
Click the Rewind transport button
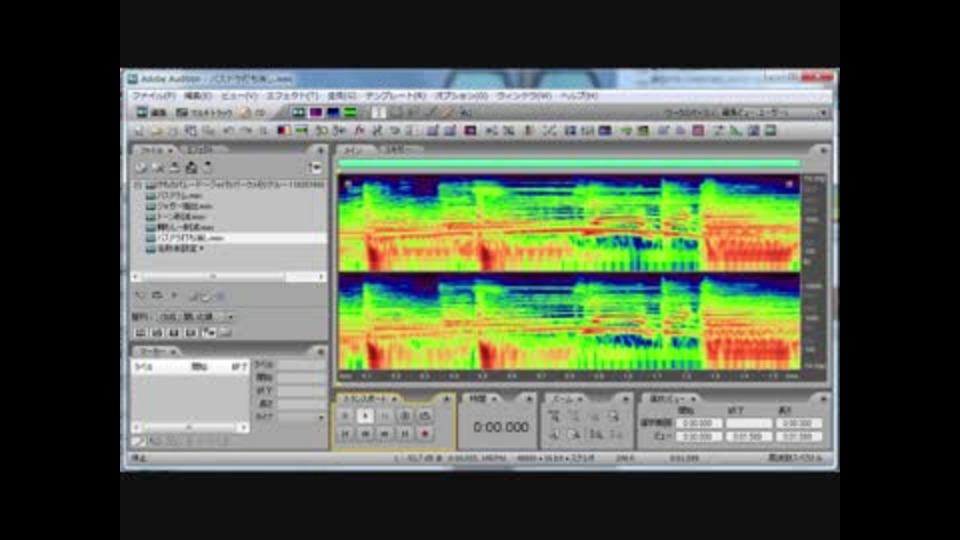coord(365,434)
